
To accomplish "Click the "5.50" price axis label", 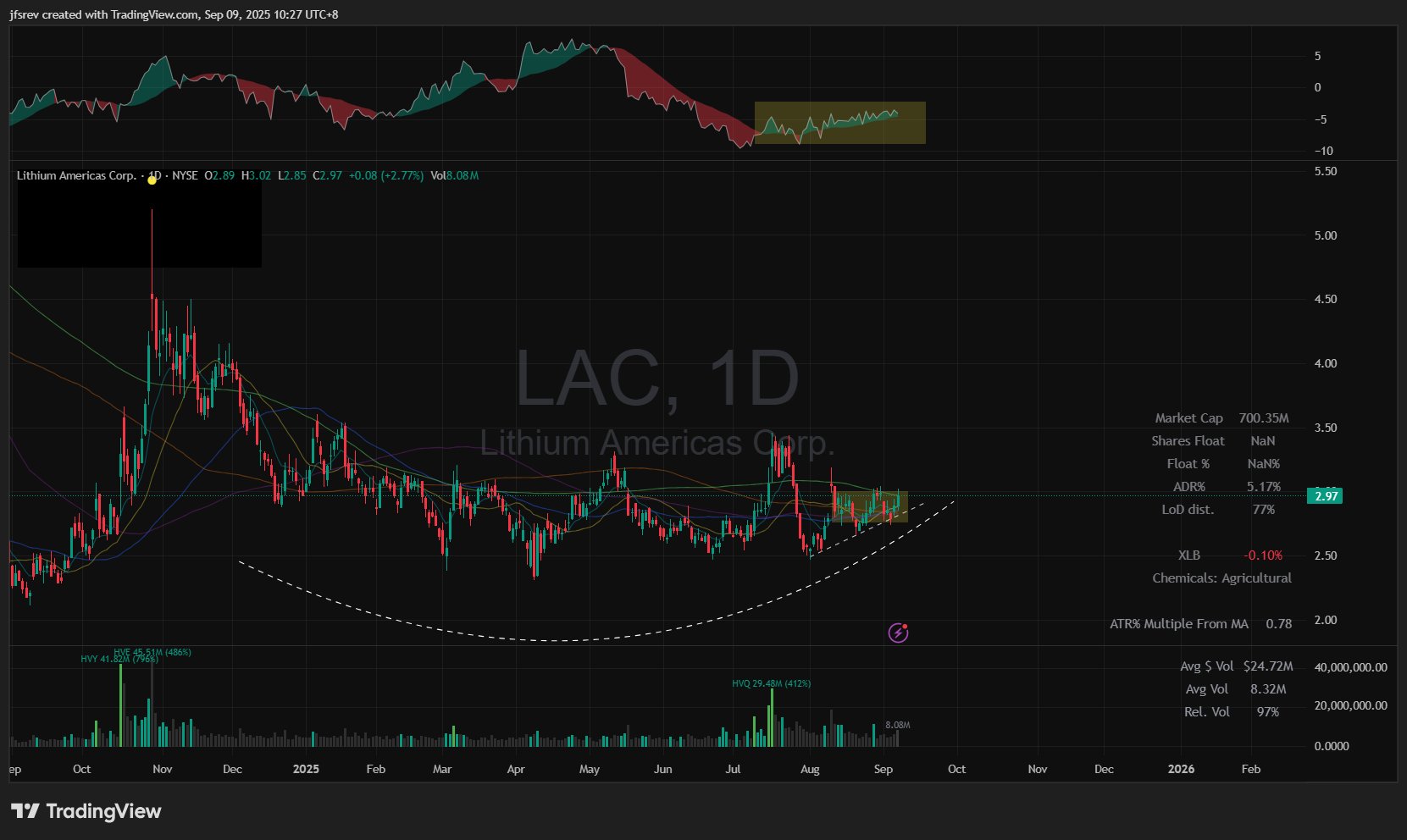I will [1325, 171].
